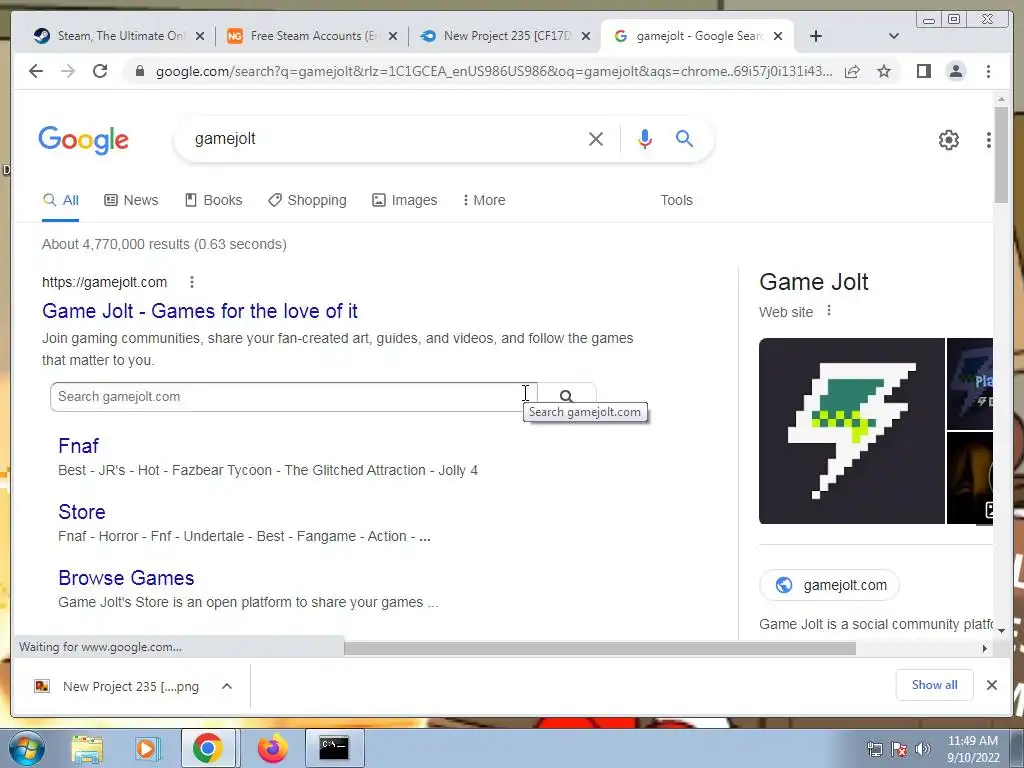
Task: Open the Browse Games sitelink
Action: pyautogui.click(x=126, y=578)
